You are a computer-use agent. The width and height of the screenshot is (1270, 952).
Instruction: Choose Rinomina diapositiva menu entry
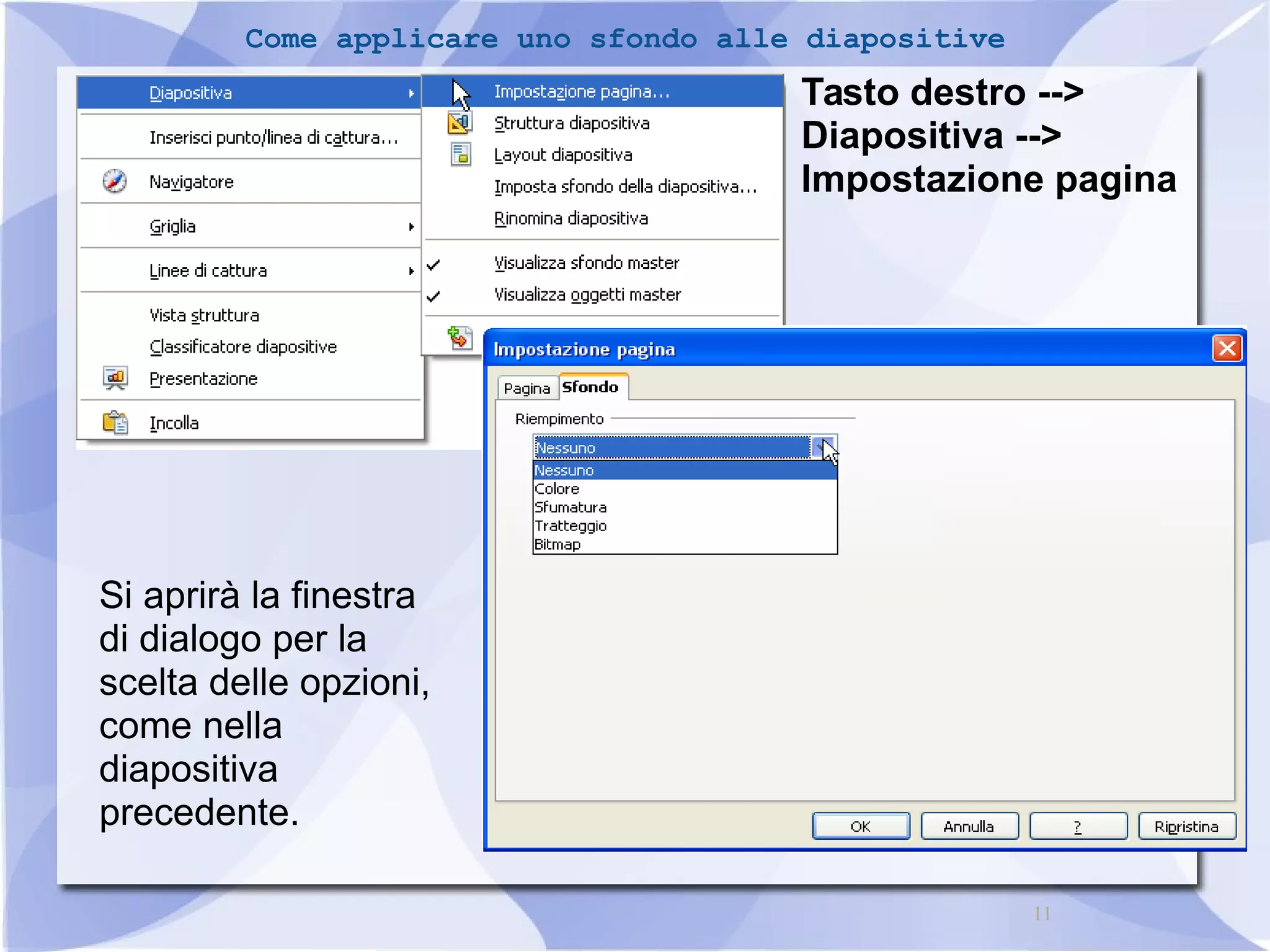point(603,219)
